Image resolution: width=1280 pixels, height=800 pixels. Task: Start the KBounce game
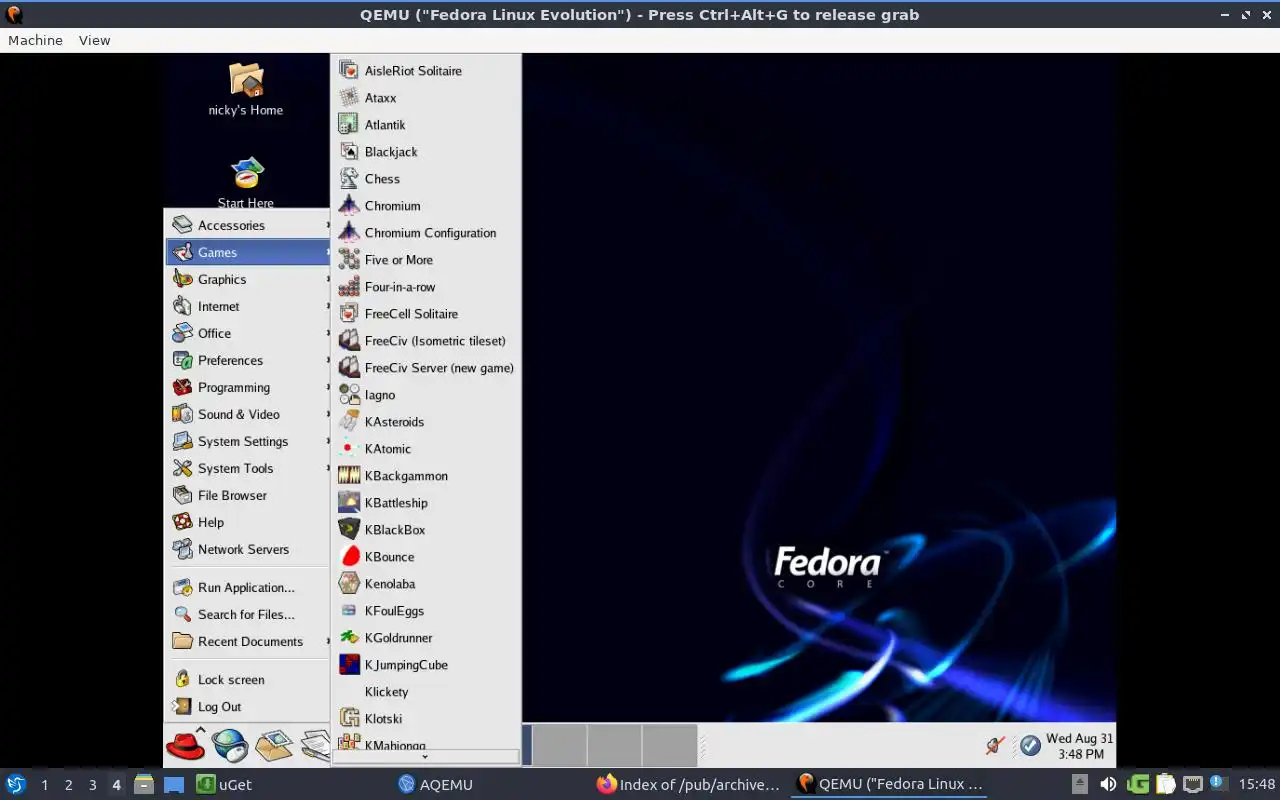(426, 557)
